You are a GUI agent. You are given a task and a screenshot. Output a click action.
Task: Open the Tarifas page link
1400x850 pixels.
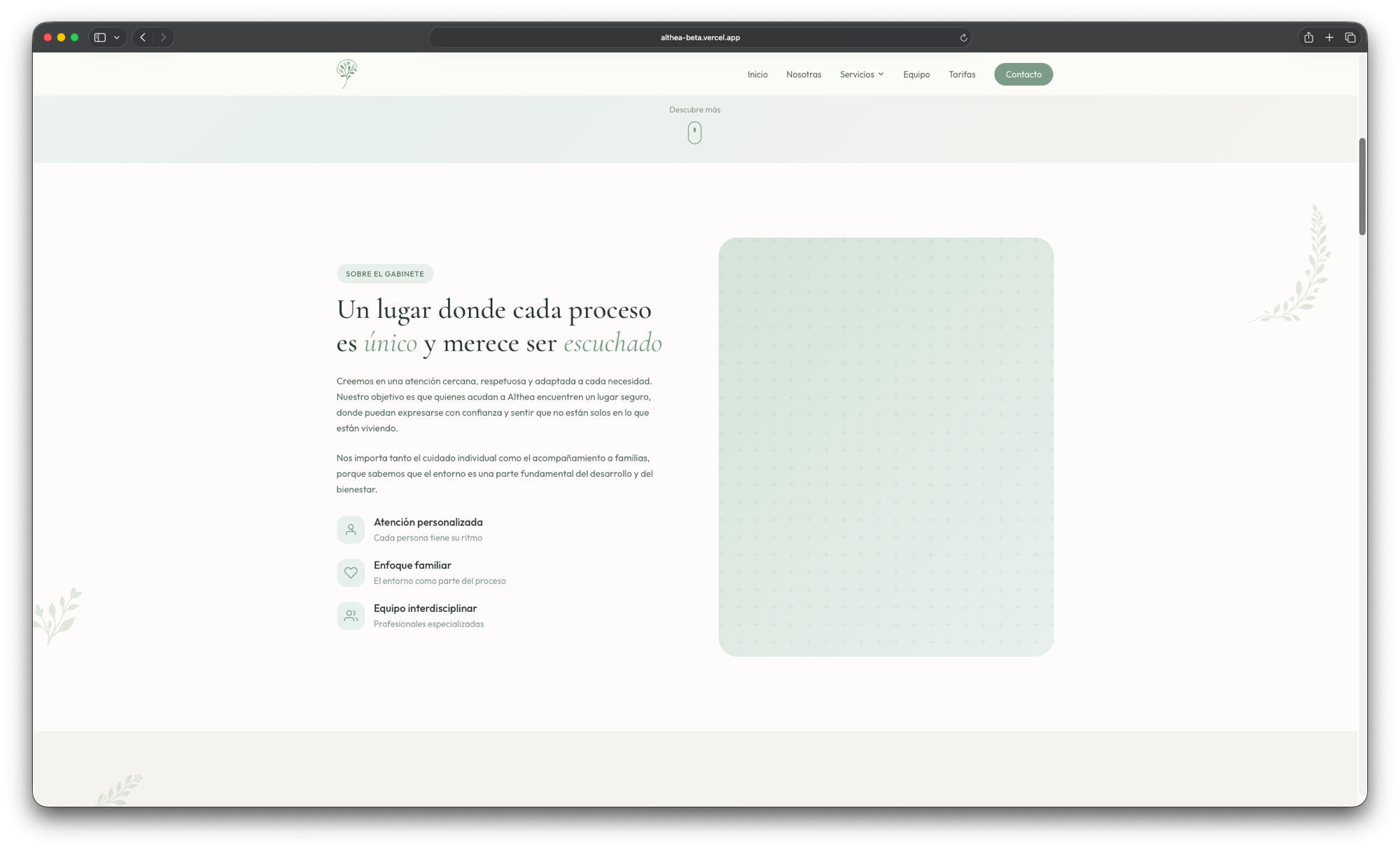962,74
